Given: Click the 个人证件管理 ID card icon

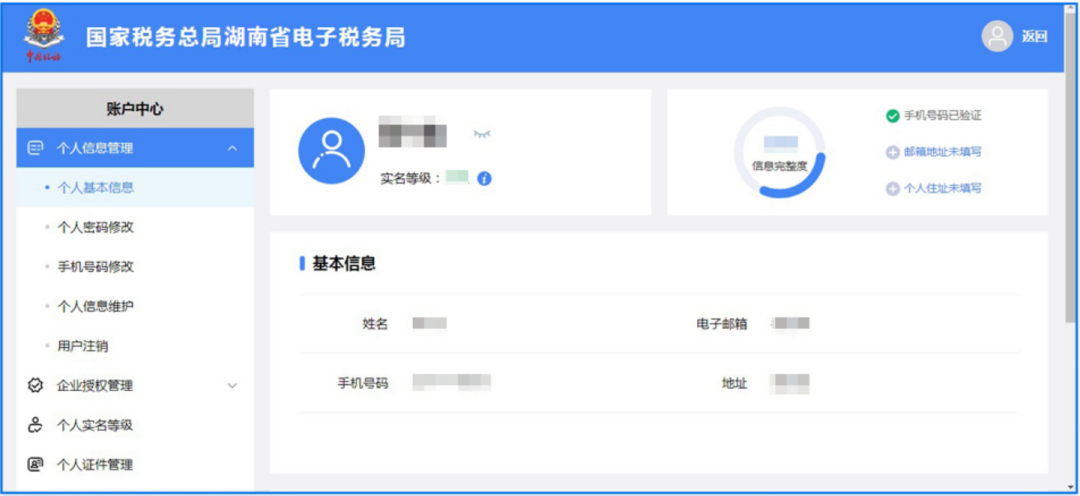Looking at the screenshot, I should pos(35,464).
